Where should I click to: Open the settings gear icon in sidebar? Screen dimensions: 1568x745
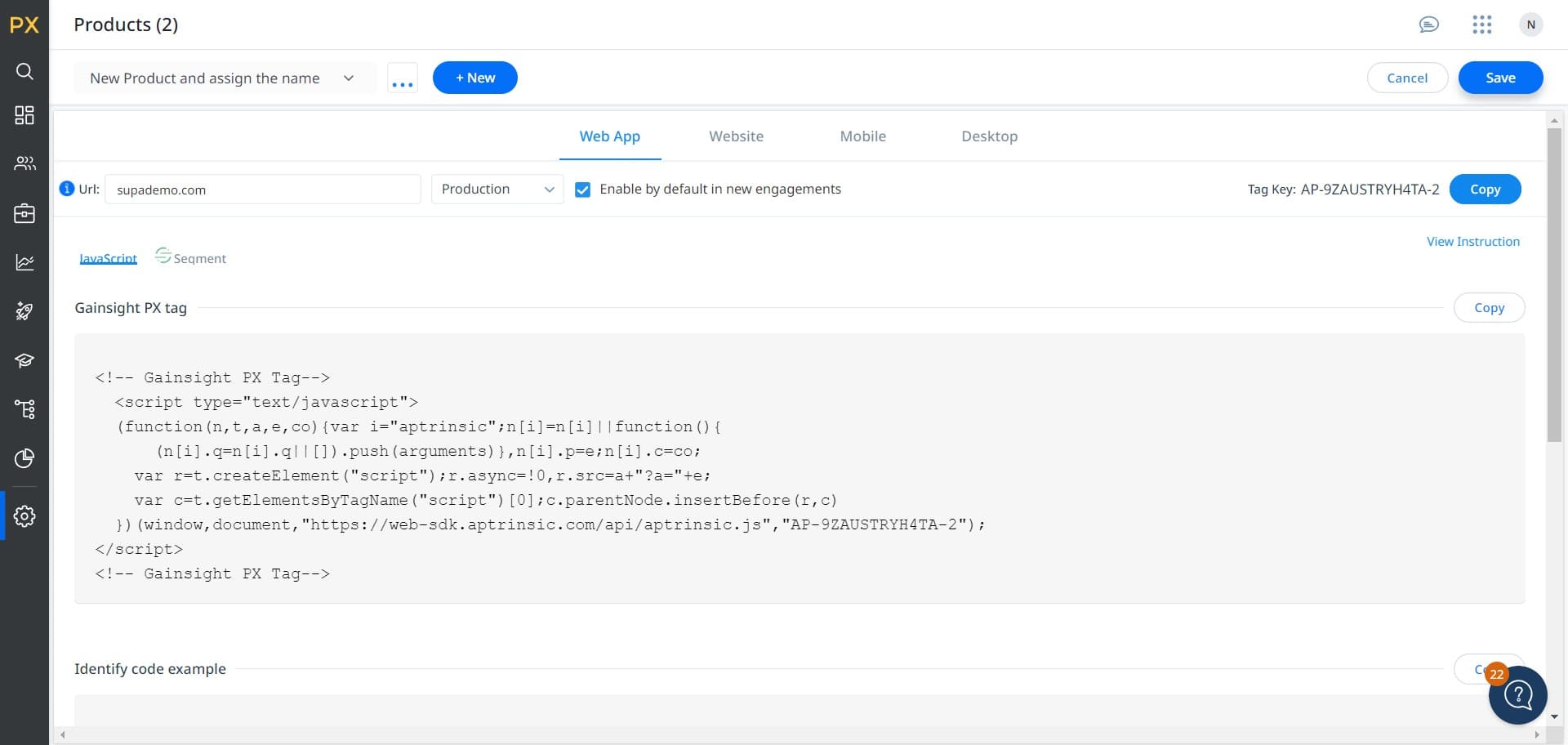(24, 516)
